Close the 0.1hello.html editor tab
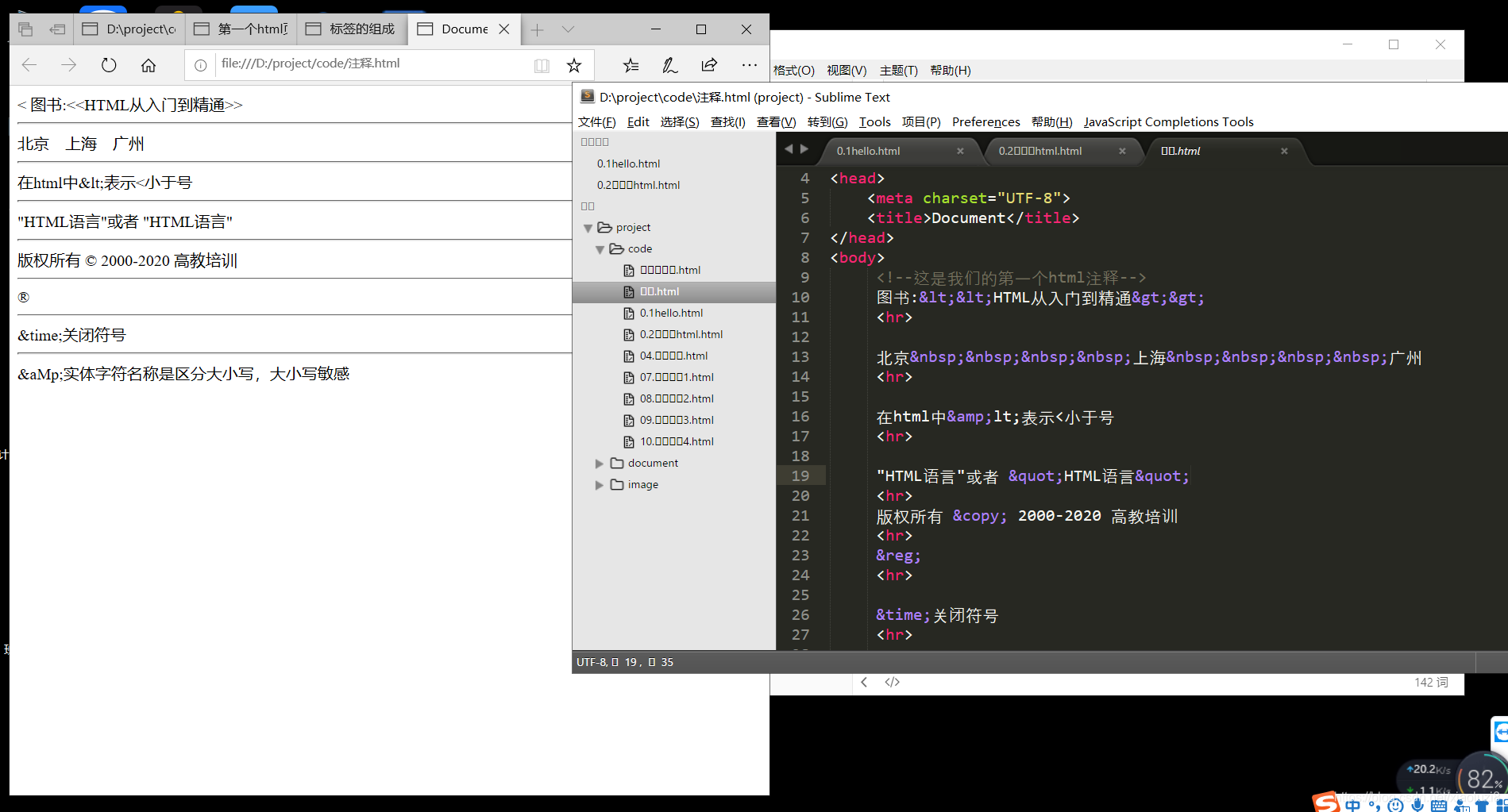This screenshot has height=812, width=1508. click(x=960, y=151)
